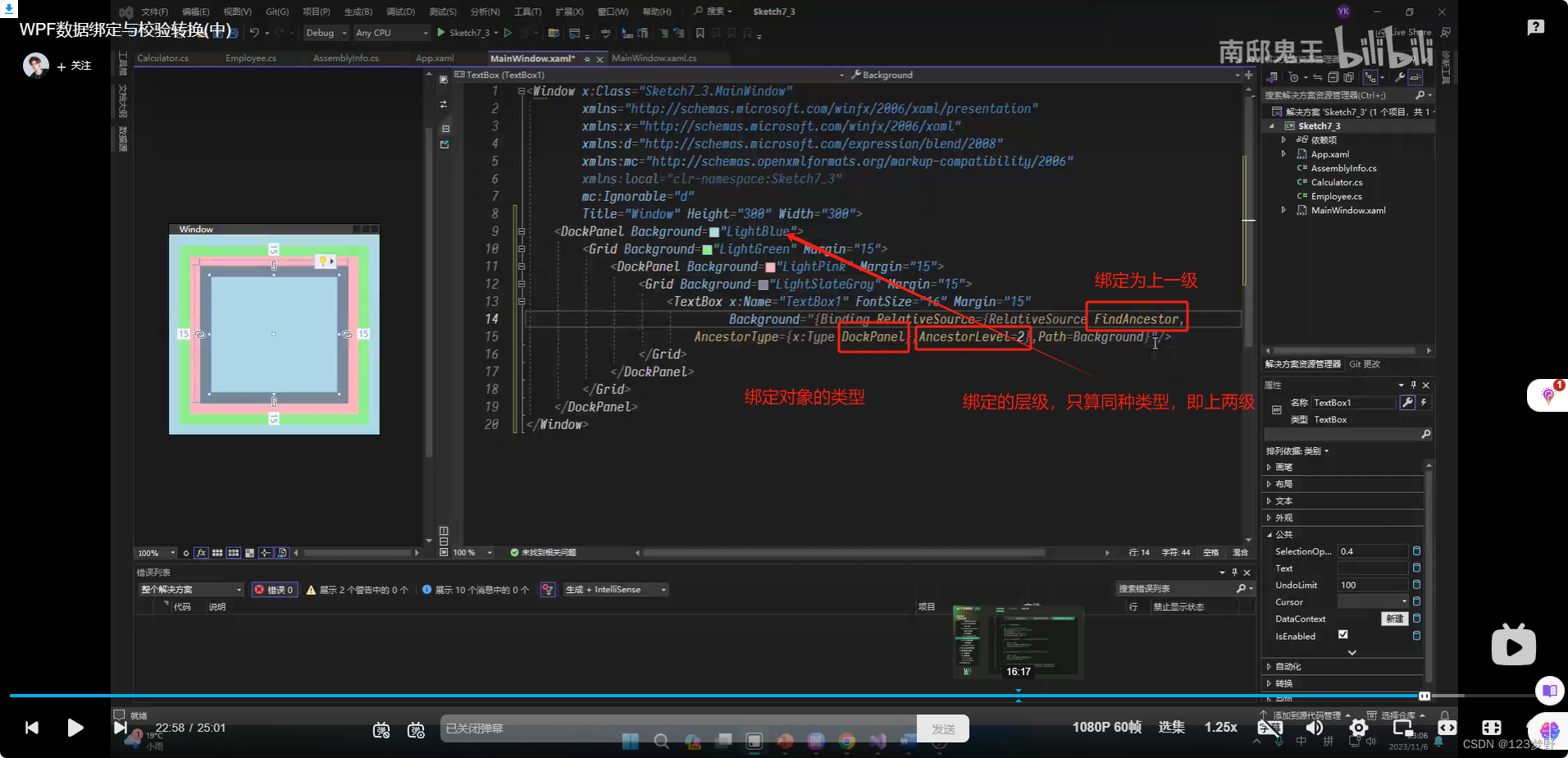Open the danmaku settings icon

[x=416, y=729]
